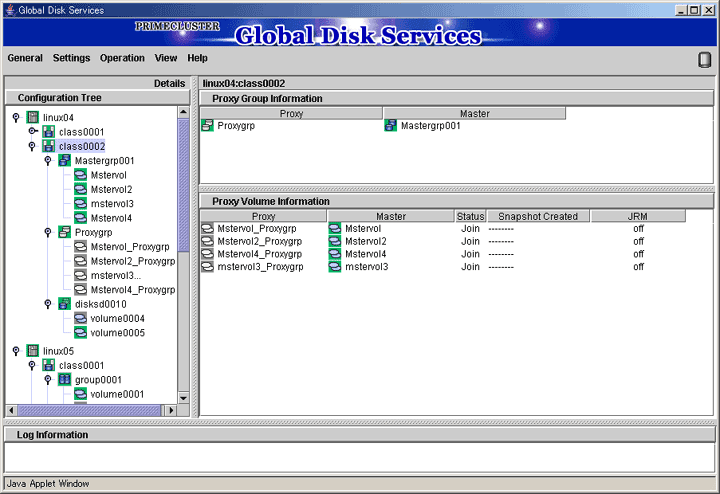Click the mstervol3 volume icon in tree
Viewport: 720px width, 494px height.
coord(80,203)
